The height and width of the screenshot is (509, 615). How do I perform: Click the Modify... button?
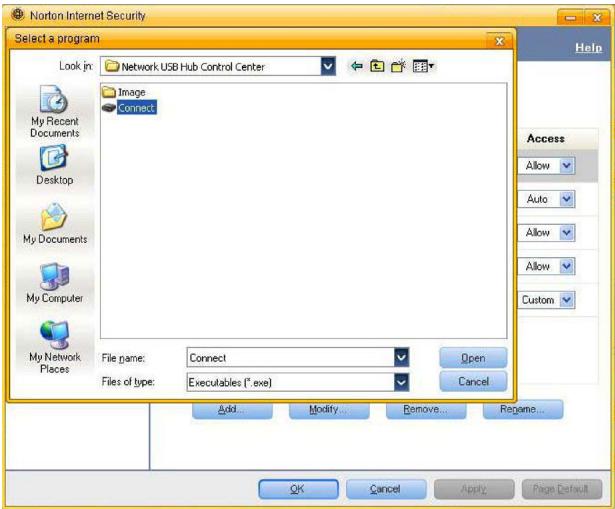329,409
